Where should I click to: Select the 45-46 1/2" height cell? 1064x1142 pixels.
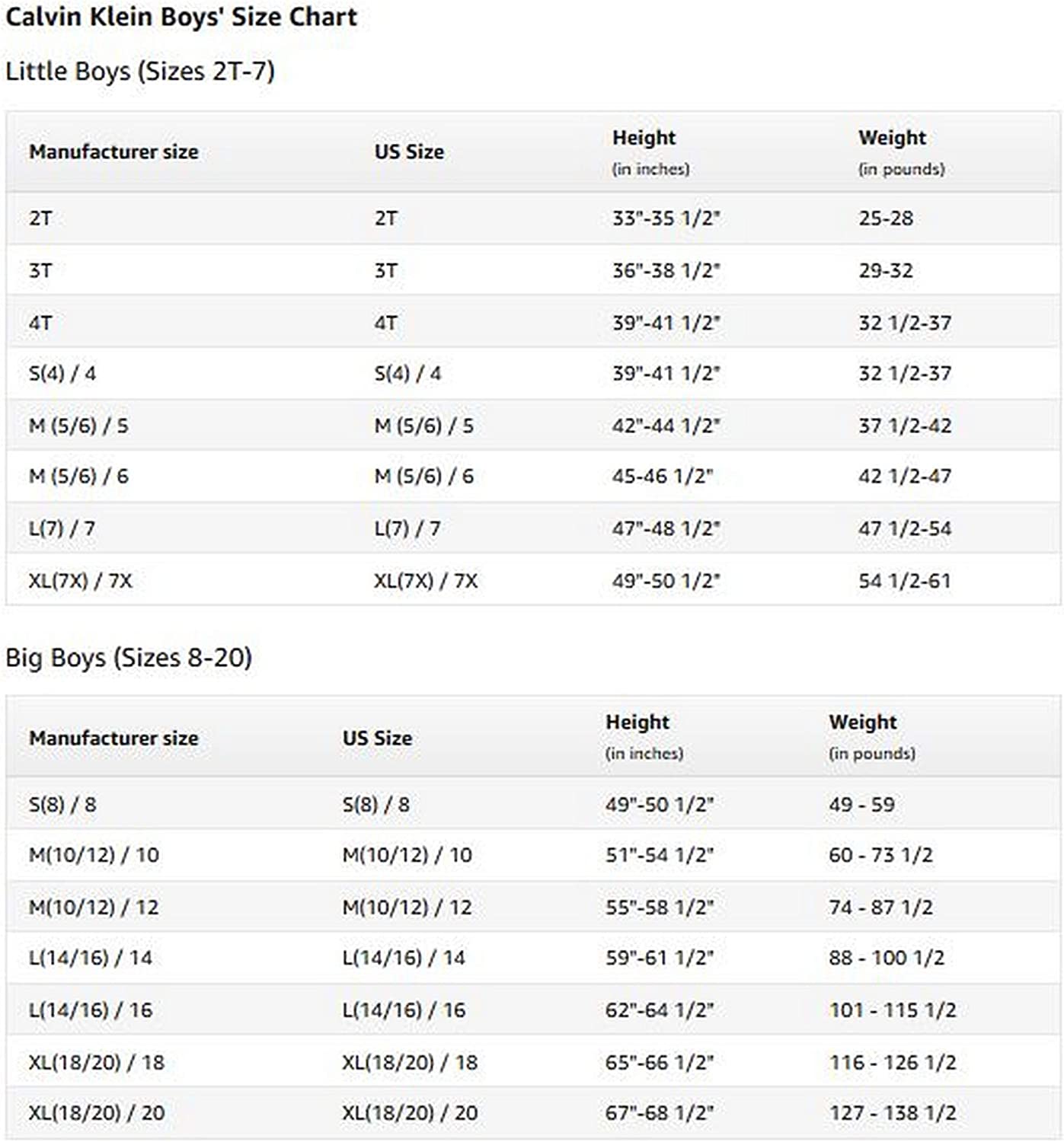[663, 477]
